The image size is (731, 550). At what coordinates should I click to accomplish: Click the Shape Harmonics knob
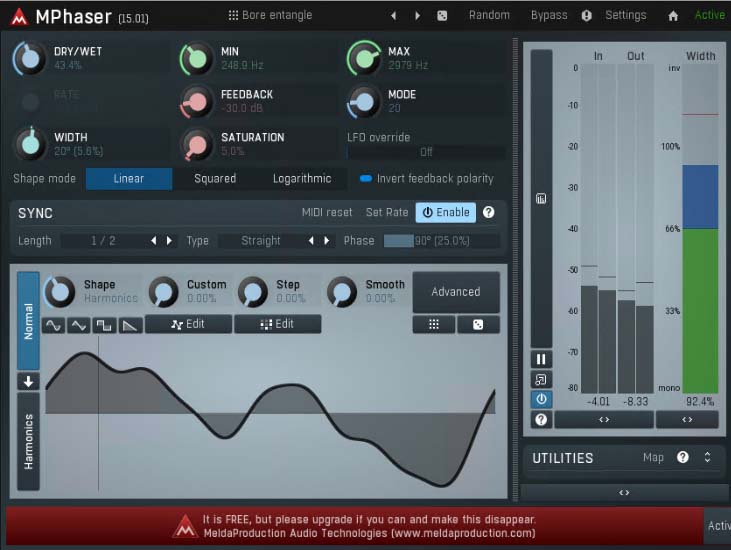60,292
